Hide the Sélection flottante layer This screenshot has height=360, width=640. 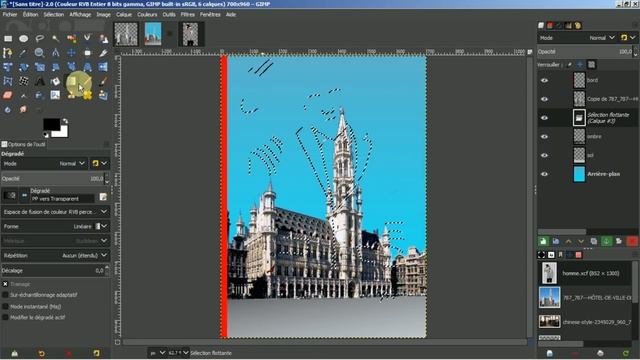tap(544, 118)
